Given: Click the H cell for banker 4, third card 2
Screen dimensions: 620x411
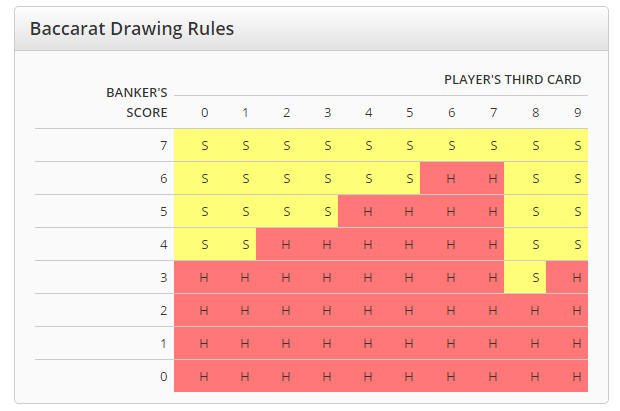Looking at the screenshot, I should pos(286,245).
